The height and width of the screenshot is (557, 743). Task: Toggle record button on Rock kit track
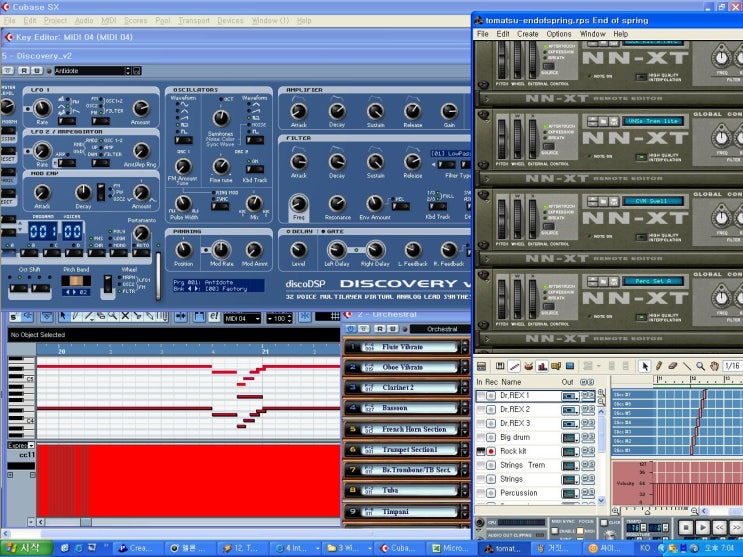tap(491, 451)
